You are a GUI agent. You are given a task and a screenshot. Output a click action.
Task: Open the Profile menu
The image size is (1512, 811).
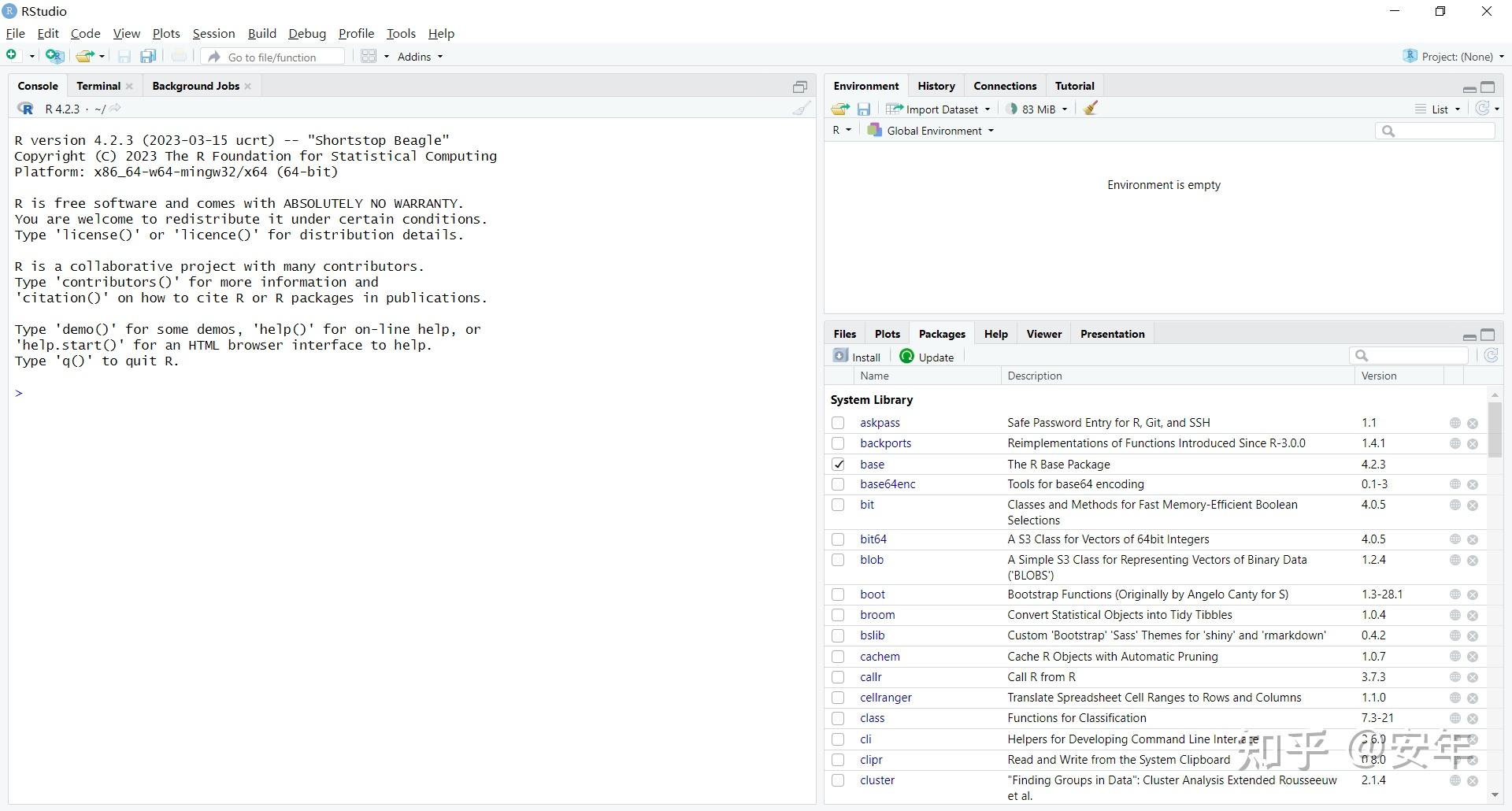point(356,33)
